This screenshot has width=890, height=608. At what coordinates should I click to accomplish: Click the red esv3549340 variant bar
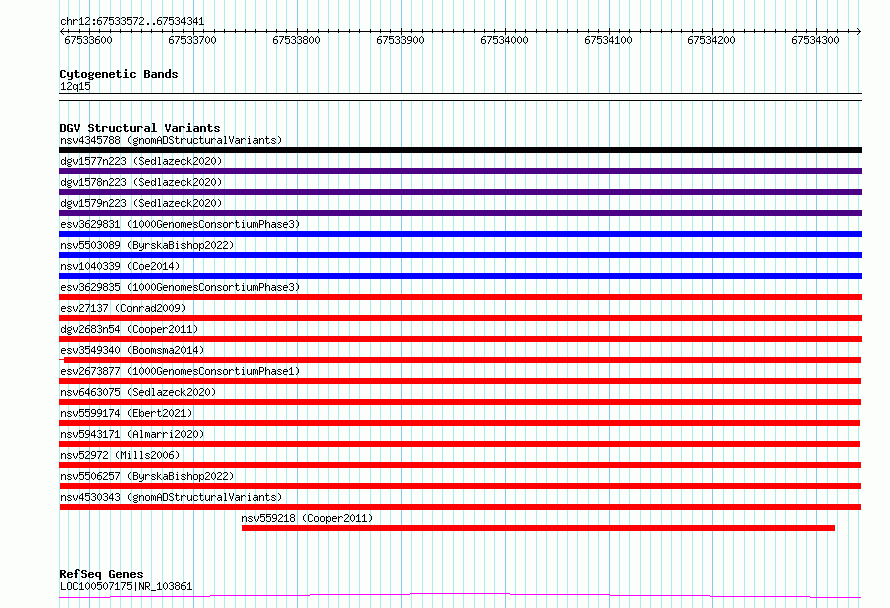pyautogui.click(x=460, y=360)
